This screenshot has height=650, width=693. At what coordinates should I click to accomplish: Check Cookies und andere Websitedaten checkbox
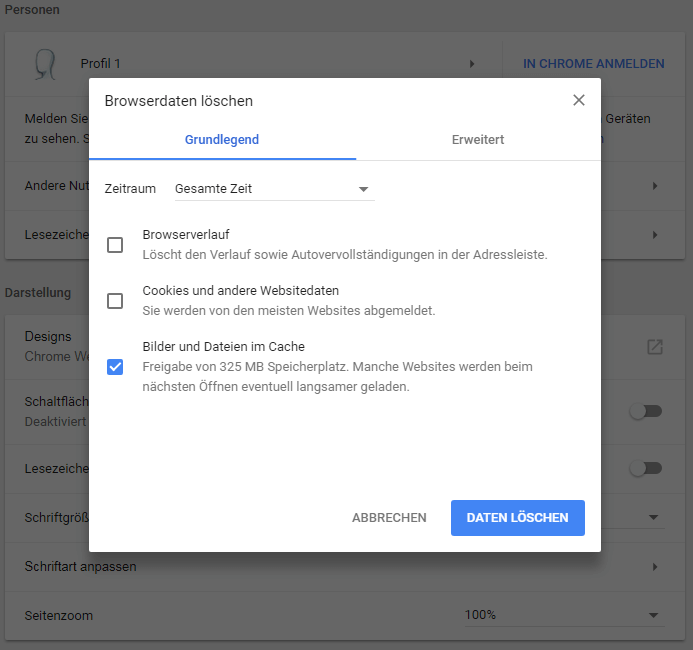tap(115, 301)
